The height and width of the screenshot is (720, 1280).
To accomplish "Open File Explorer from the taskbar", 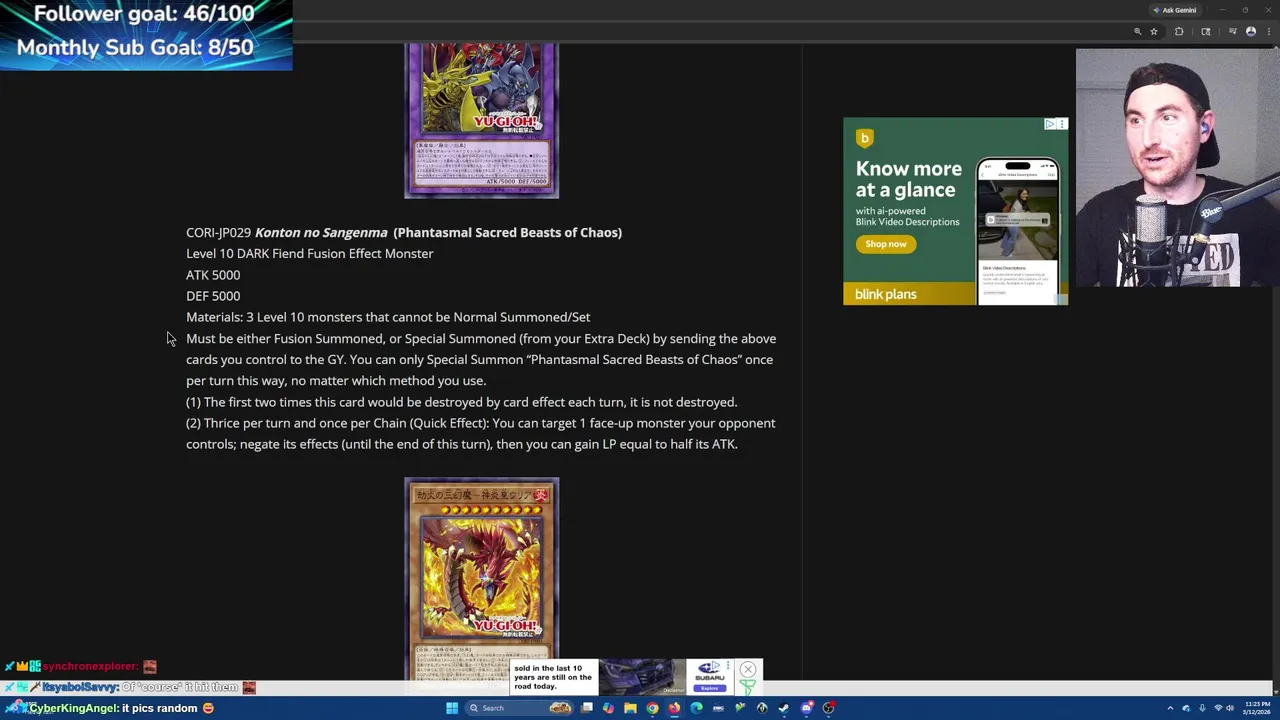I will point(630,708).
